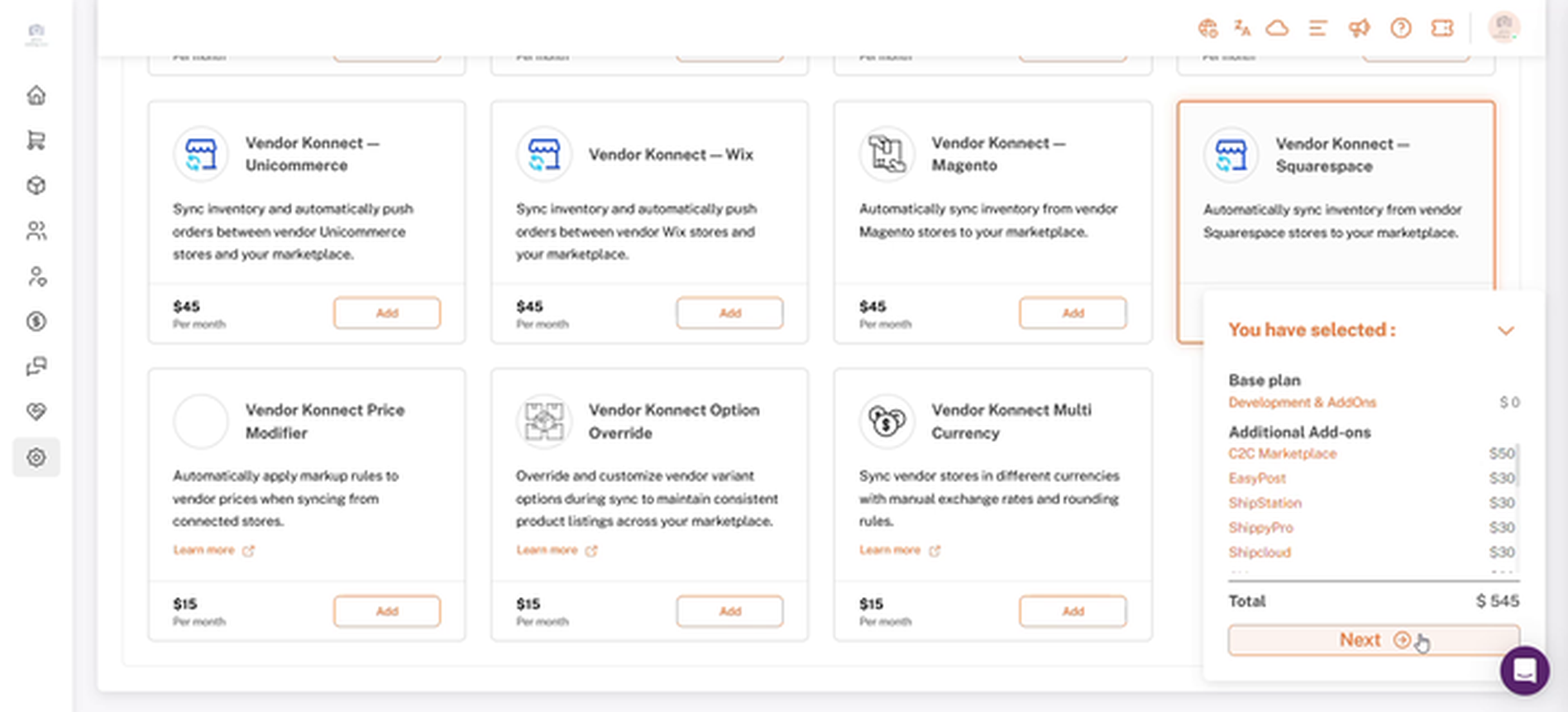Click the Vendor Konnect — Magento icon
This screenshot has height=712, width=1568.
pyautogui.click(x=887, y=155)
